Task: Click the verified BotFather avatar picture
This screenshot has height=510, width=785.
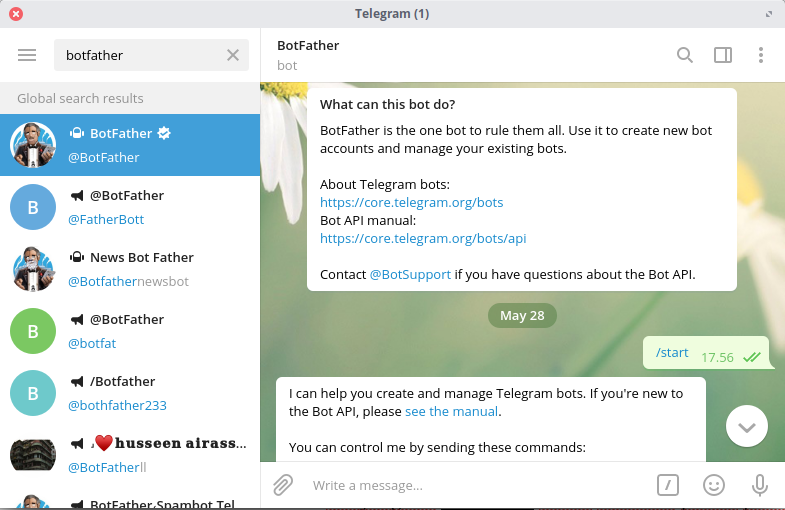Action: click(33, 145)
